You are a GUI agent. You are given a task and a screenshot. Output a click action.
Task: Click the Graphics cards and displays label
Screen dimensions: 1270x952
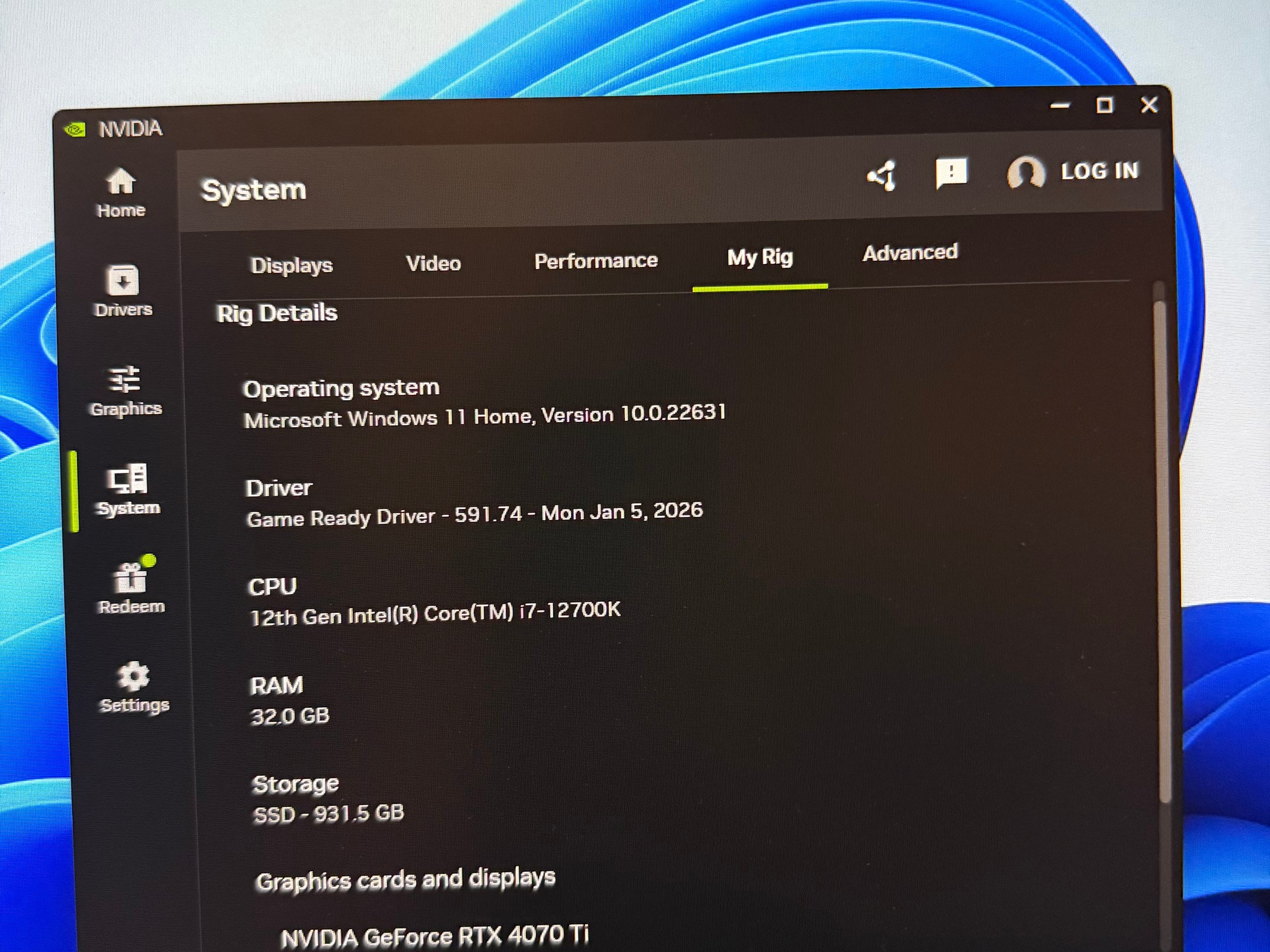(x=406, y=879)
